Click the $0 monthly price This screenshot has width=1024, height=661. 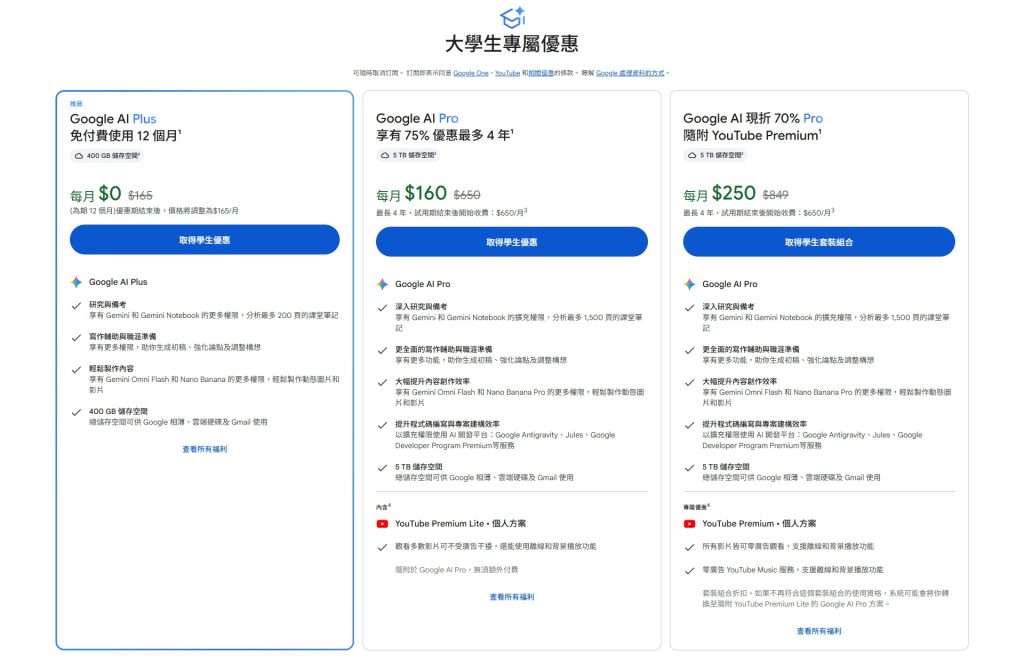(x=110, y=193)
